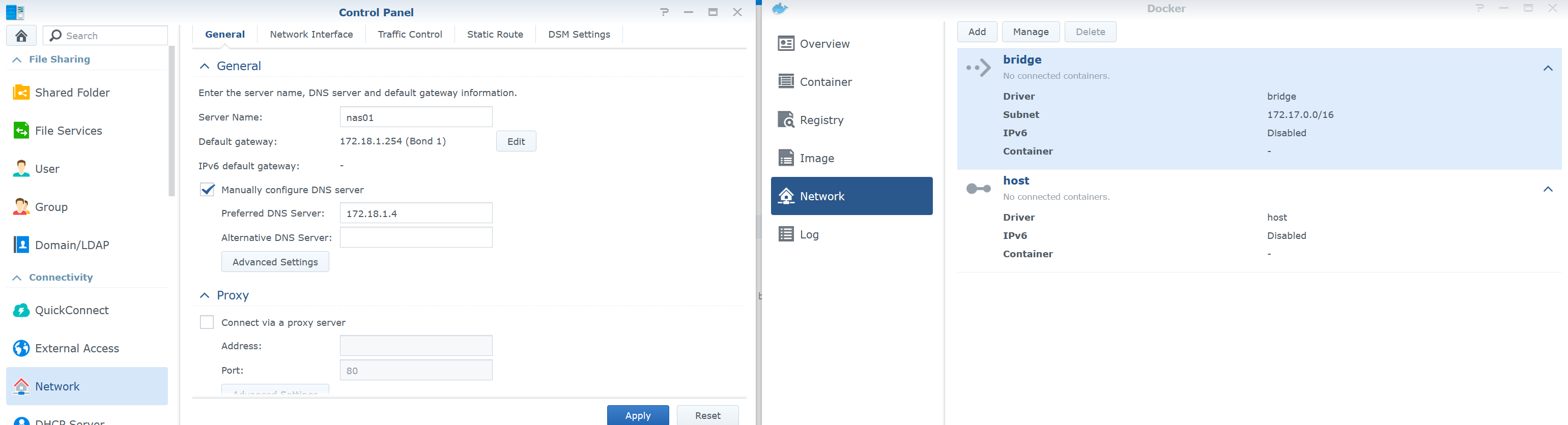The width and height of the screenshot is (1568, 425).
Task: Open the Domain/LDAP icon
Action: (x=21, y=245)
